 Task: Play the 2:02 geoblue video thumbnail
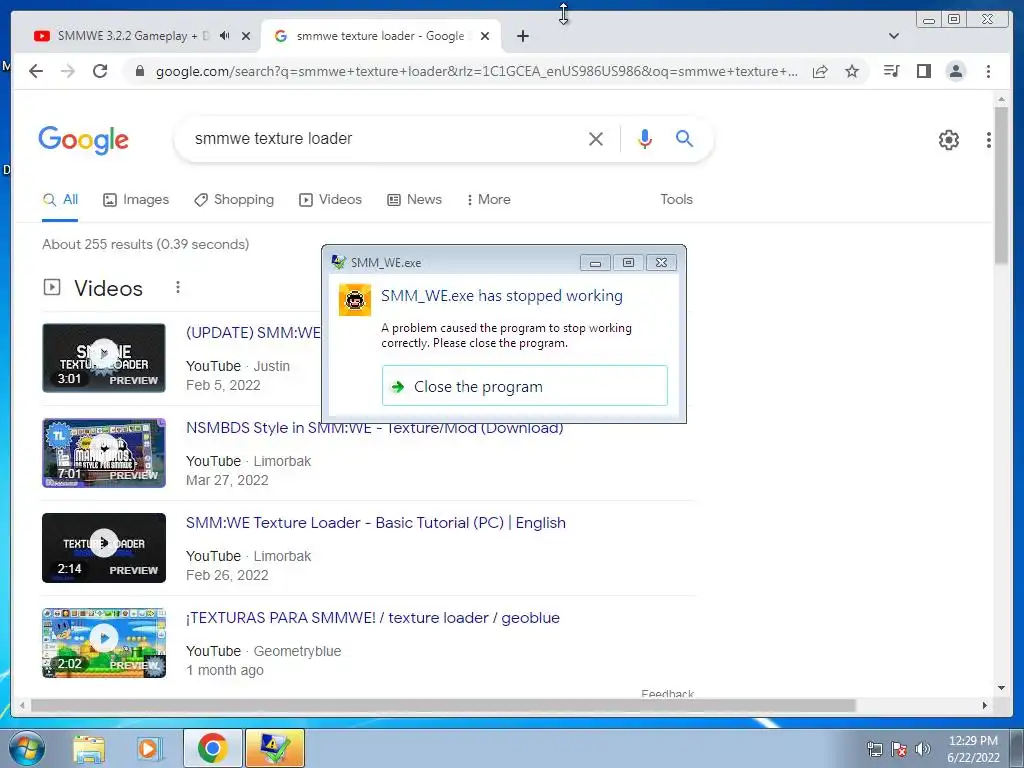(x=104, y=643)
